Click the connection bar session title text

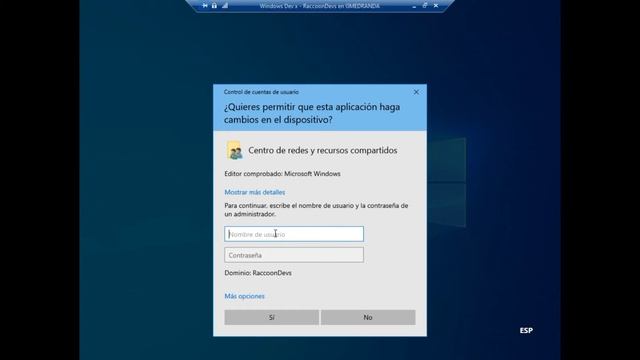click(320, 6)
